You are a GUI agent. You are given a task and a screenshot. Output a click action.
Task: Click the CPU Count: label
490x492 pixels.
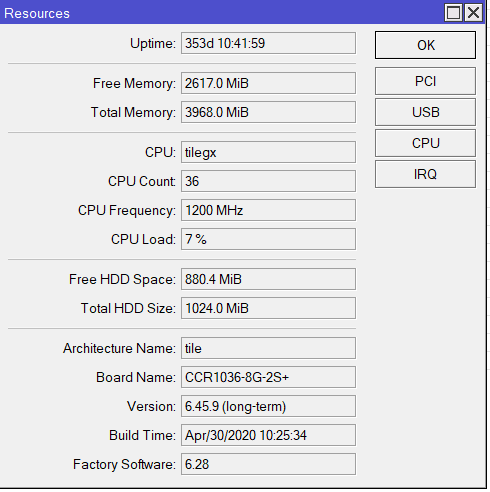coord(142,181)
